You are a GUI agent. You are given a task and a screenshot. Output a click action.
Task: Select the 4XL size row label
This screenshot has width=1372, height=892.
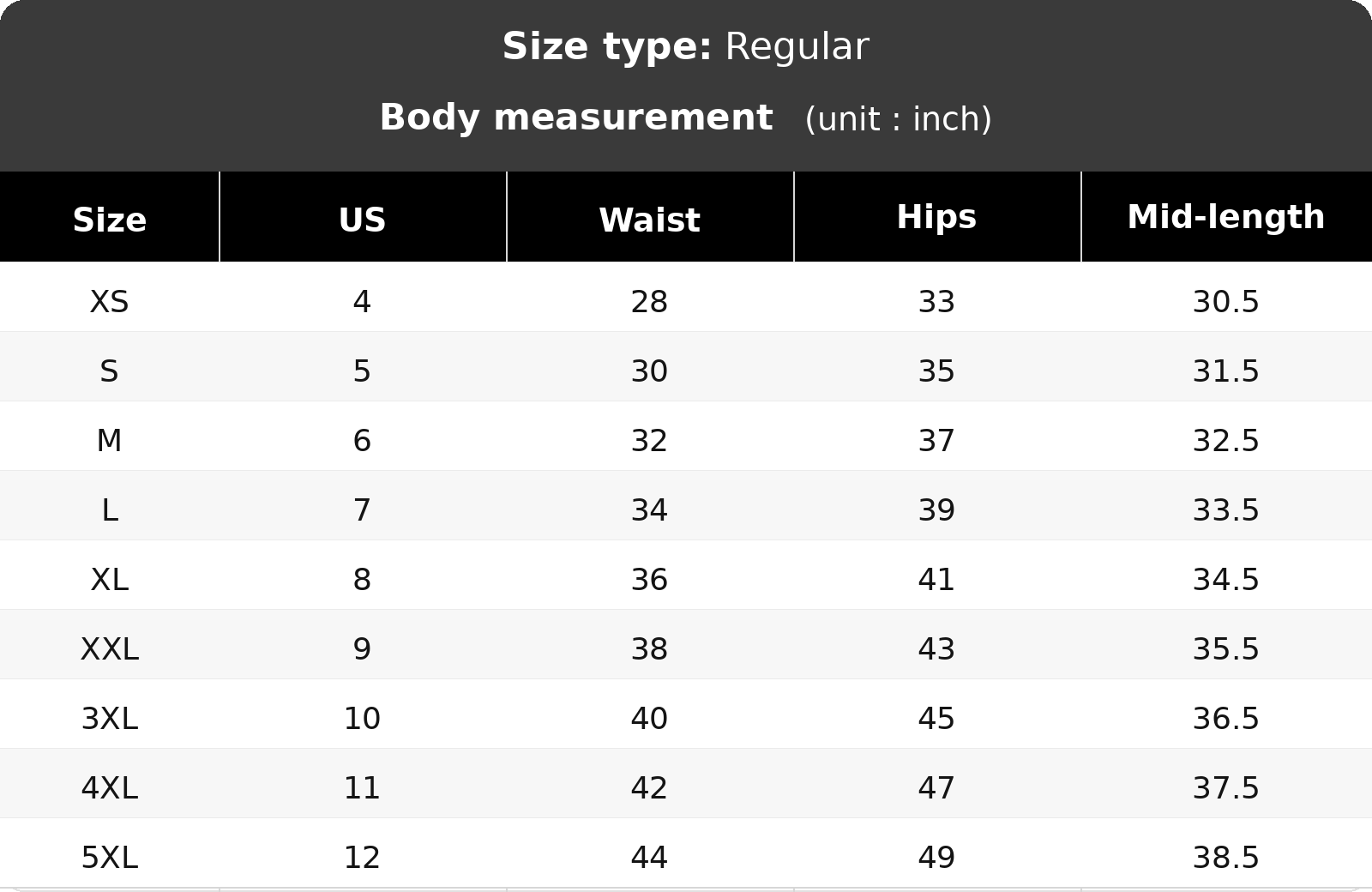[x=109, y=788]
